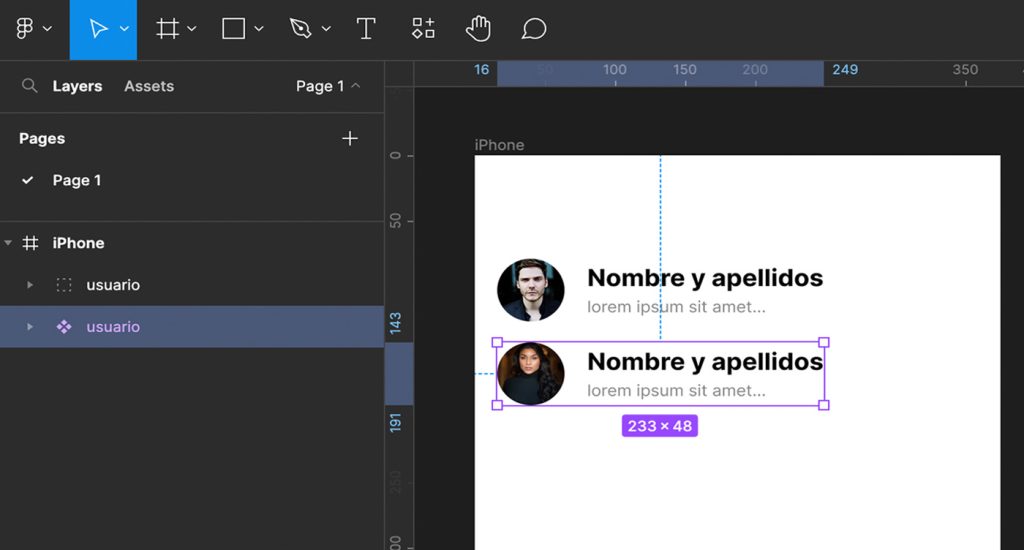Open shape tools dropdown arrow

coord(259,29)
